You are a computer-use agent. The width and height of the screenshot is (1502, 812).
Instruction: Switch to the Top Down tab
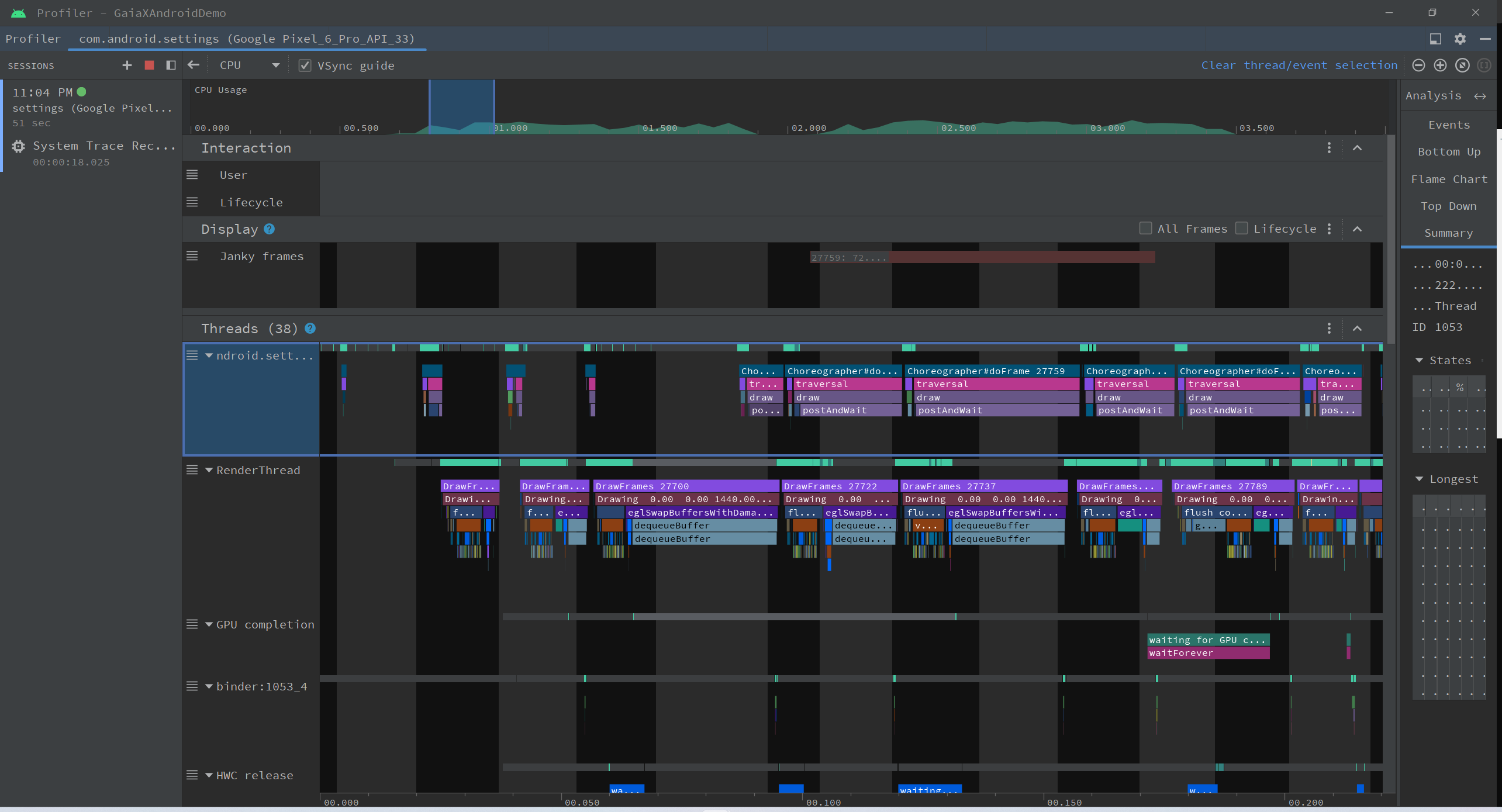[x=1449, y=206]
